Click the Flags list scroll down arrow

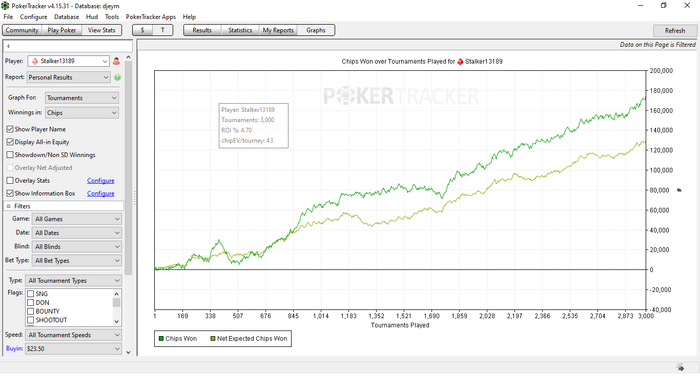pos(117,321)
